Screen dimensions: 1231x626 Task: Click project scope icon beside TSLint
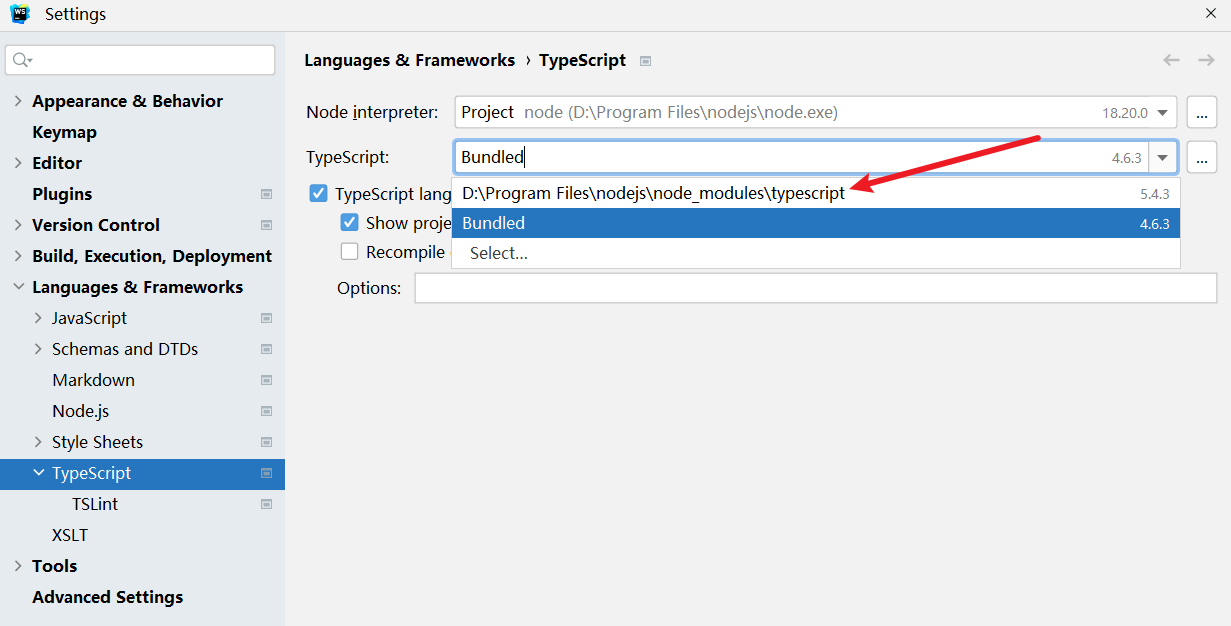266,504
